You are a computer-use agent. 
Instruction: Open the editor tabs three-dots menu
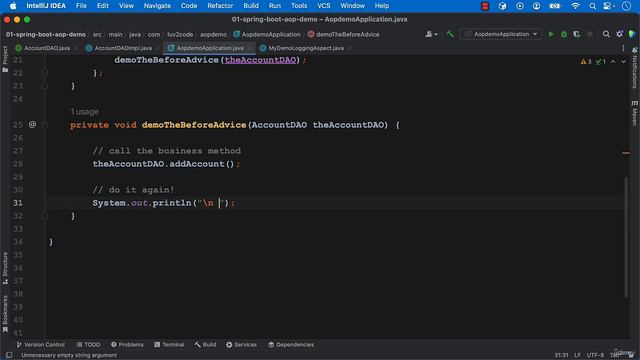coord(623,48)
